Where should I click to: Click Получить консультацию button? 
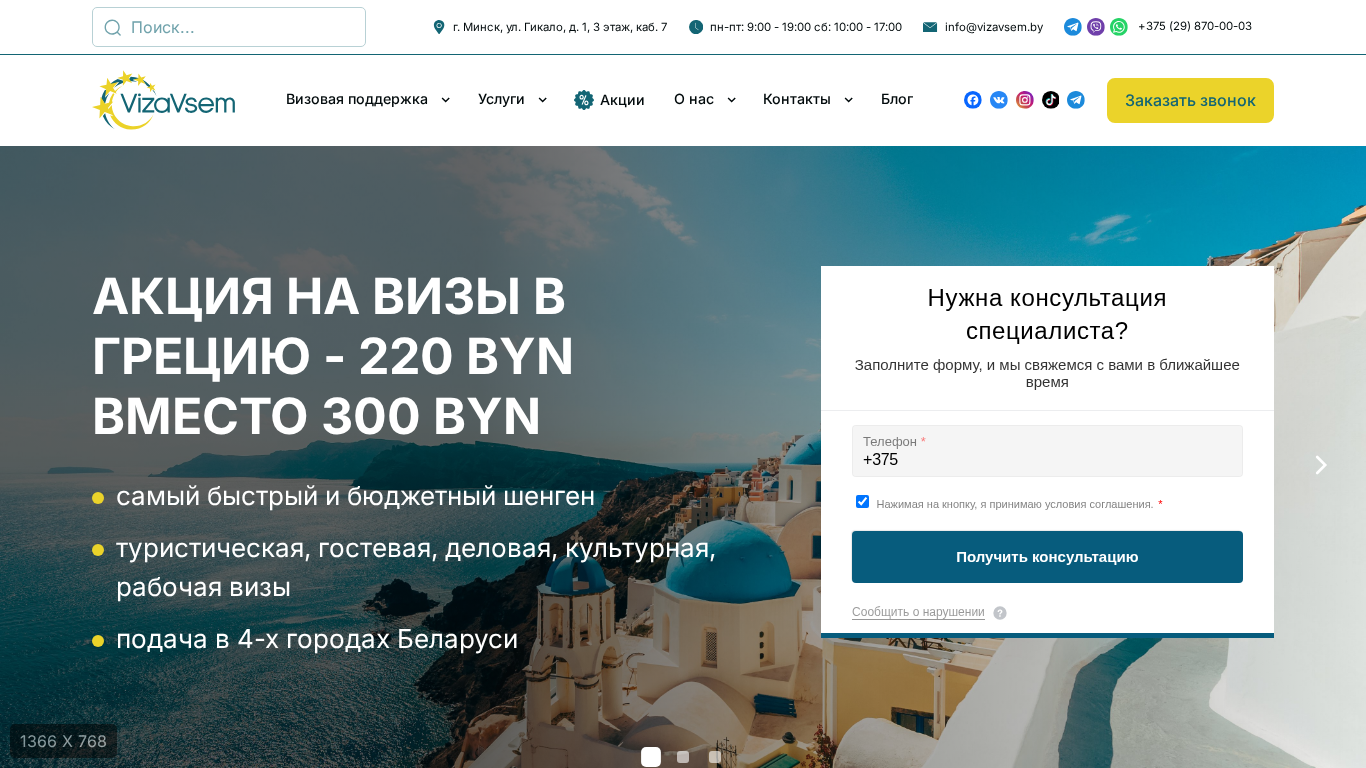tap(1047, 557)
